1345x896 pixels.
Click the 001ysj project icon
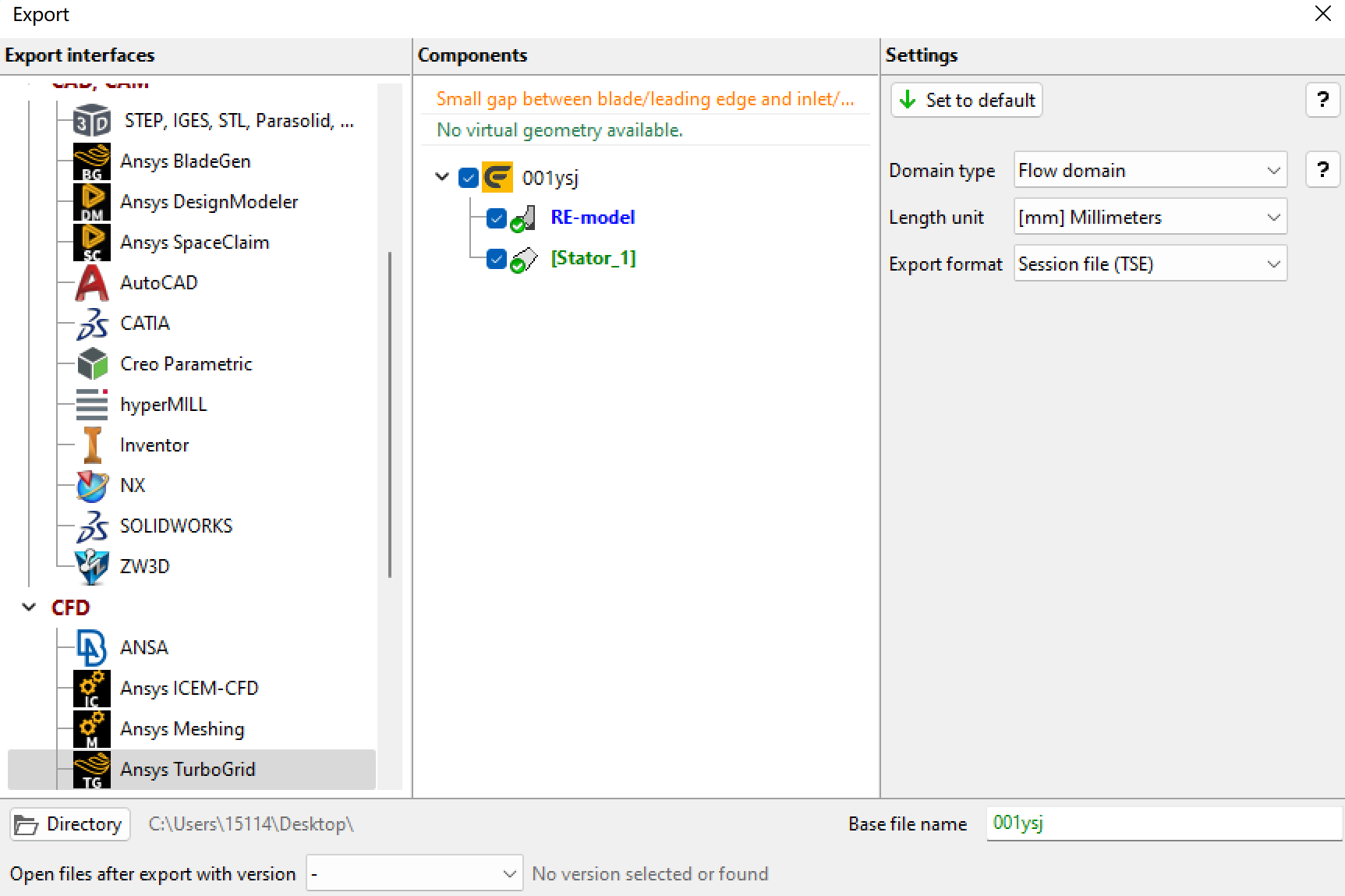tap(497, 178)
